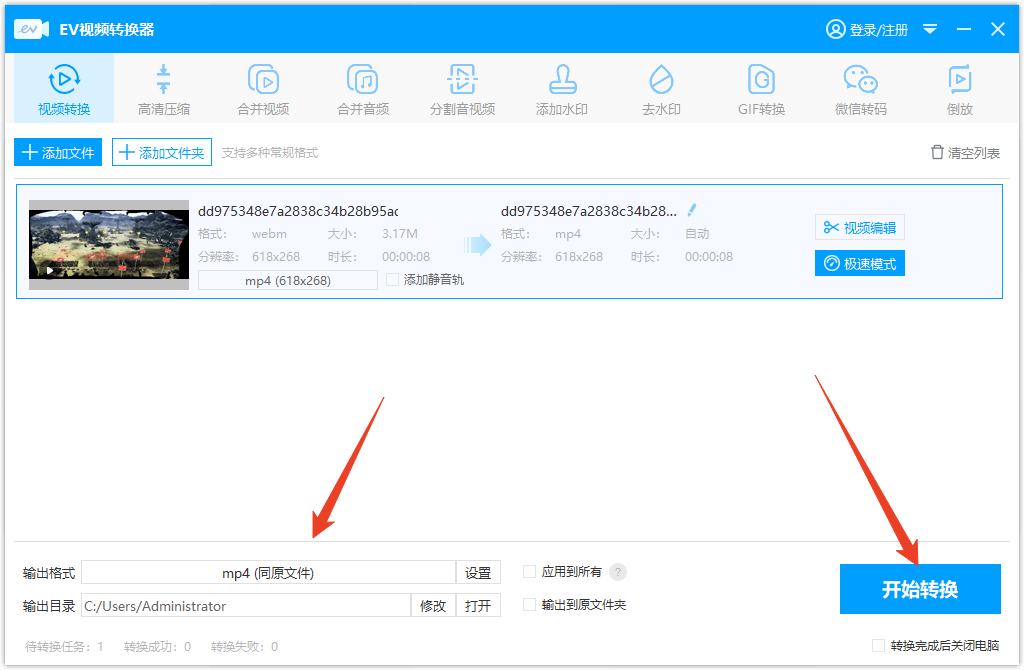Click 打开 to open output directory

click(478, 605)
